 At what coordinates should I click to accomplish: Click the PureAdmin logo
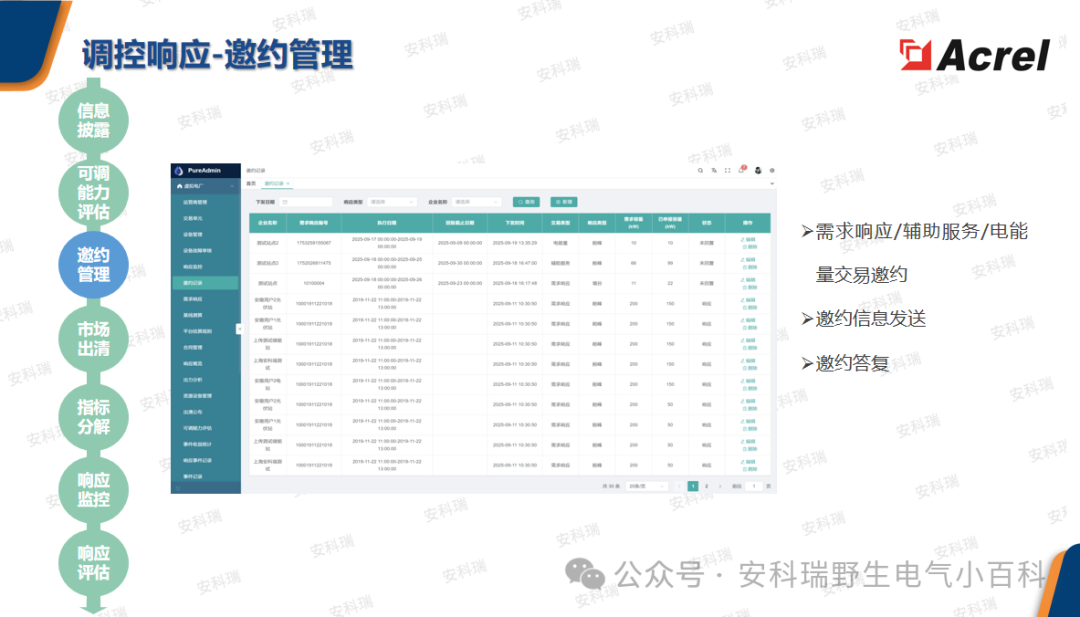click(x=180, y=171)
